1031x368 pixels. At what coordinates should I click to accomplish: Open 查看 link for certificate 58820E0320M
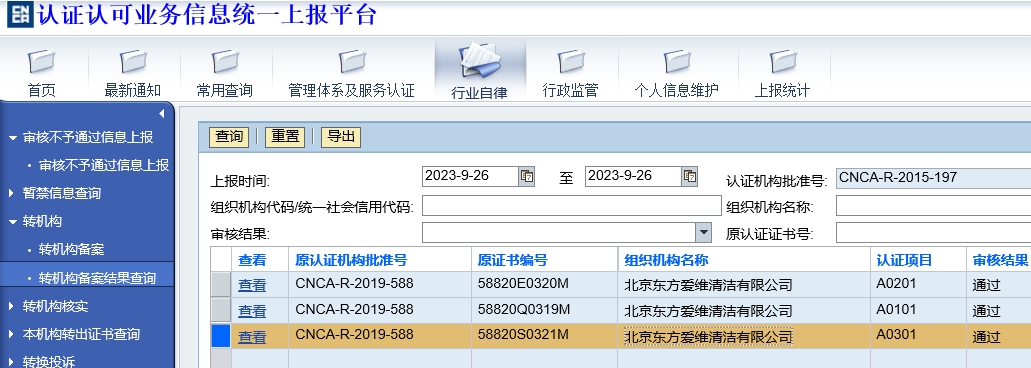(252, 286)
